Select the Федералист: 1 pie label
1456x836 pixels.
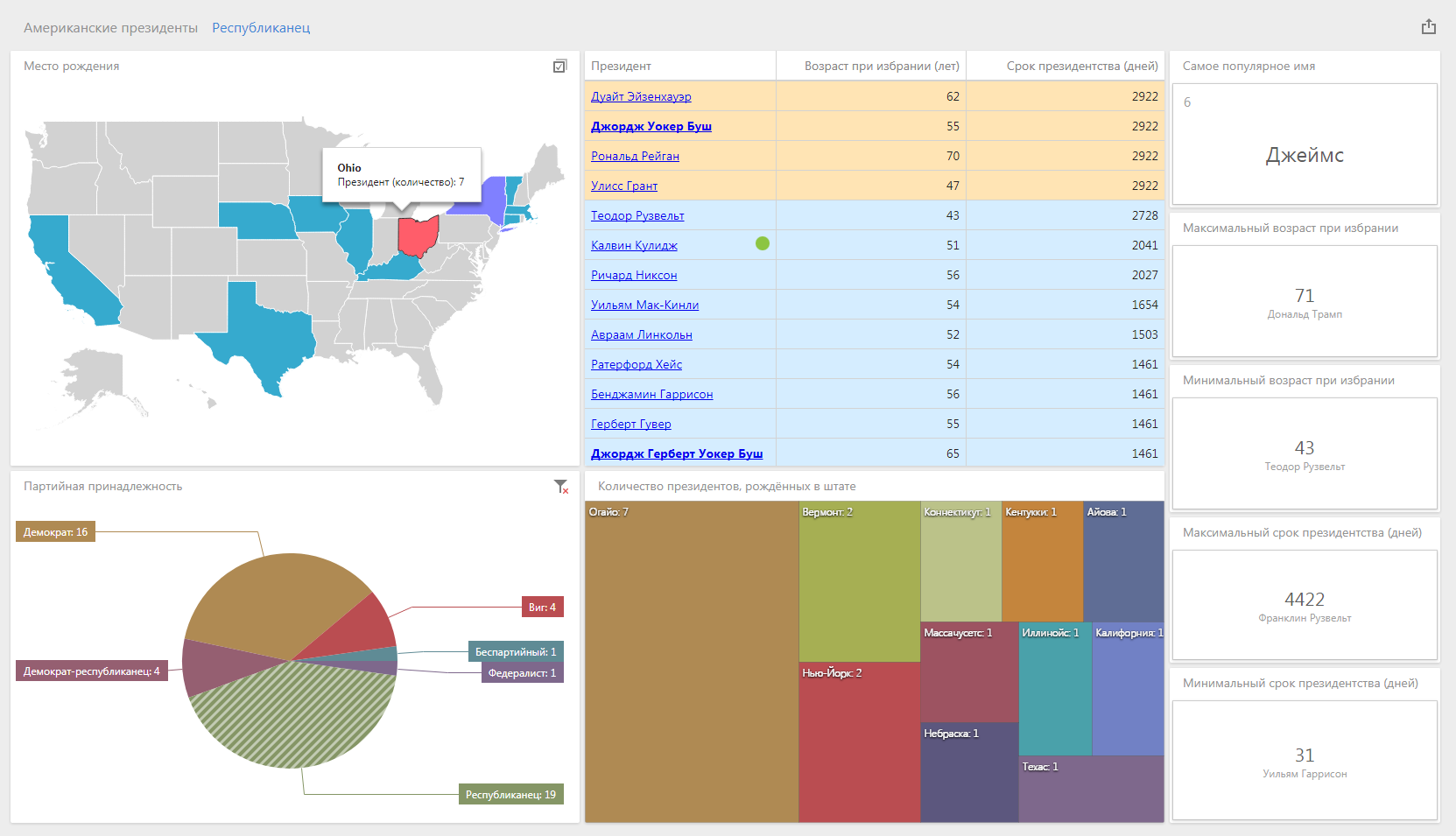(523, 673)
